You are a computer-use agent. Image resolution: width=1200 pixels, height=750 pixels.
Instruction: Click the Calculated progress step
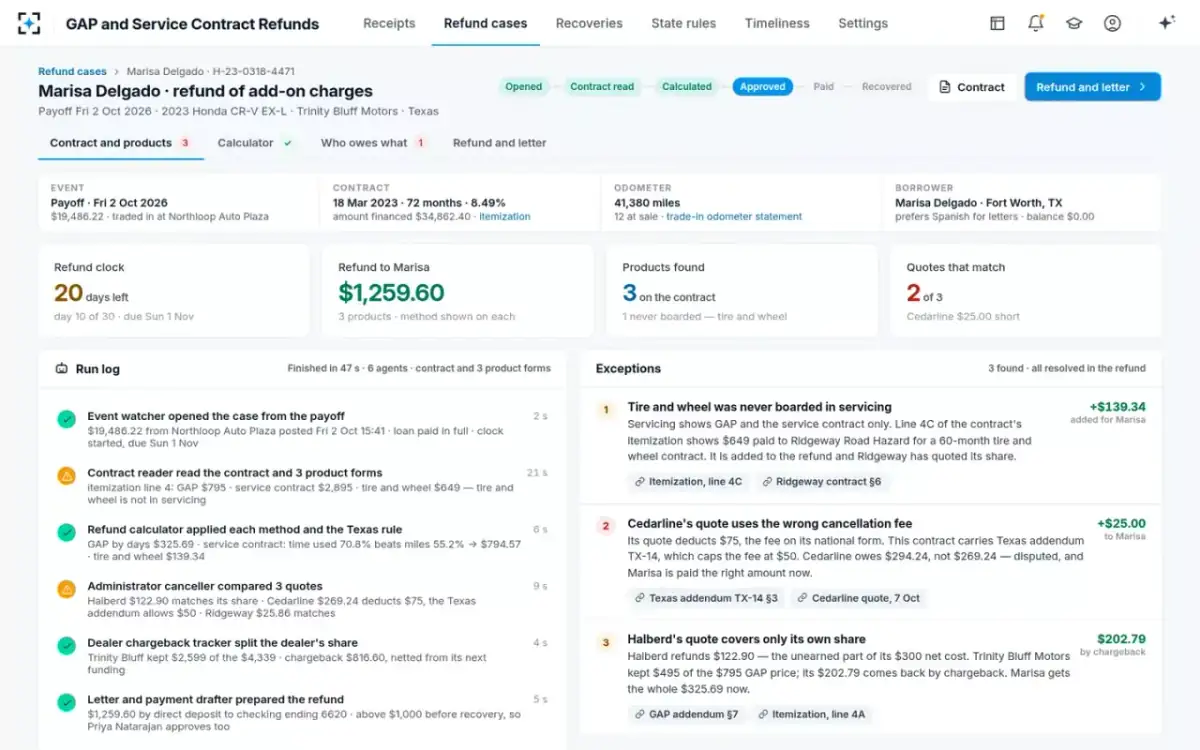687,87
